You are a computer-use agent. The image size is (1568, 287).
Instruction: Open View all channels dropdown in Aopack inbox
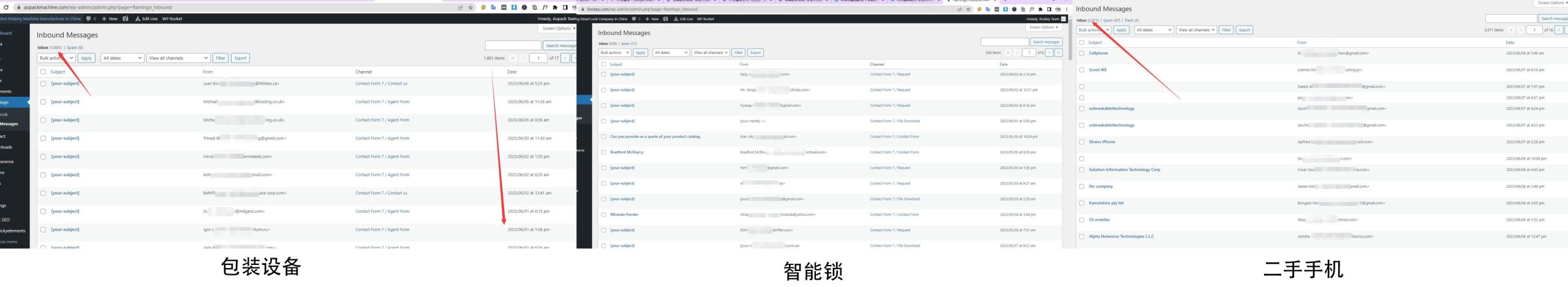pos(178,58)
